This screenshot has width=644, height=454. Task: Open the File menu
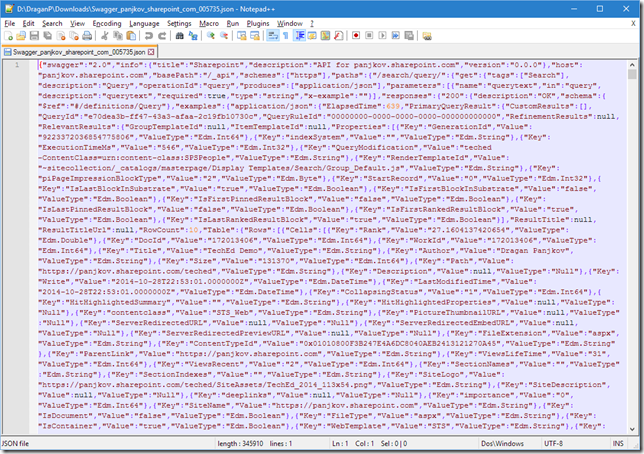(x=9, y=23)
